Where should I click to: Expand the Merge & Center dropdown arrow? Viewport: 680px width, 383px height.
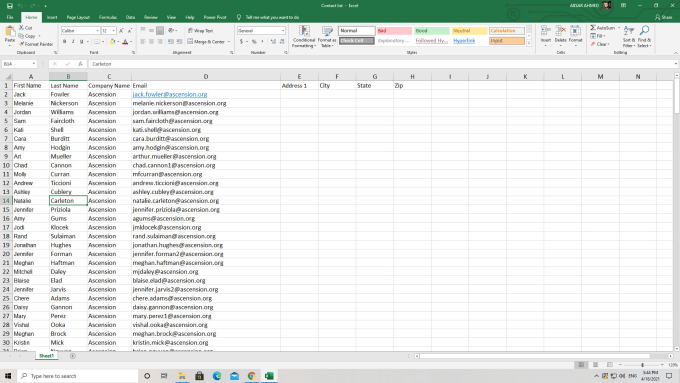(229, 42)
